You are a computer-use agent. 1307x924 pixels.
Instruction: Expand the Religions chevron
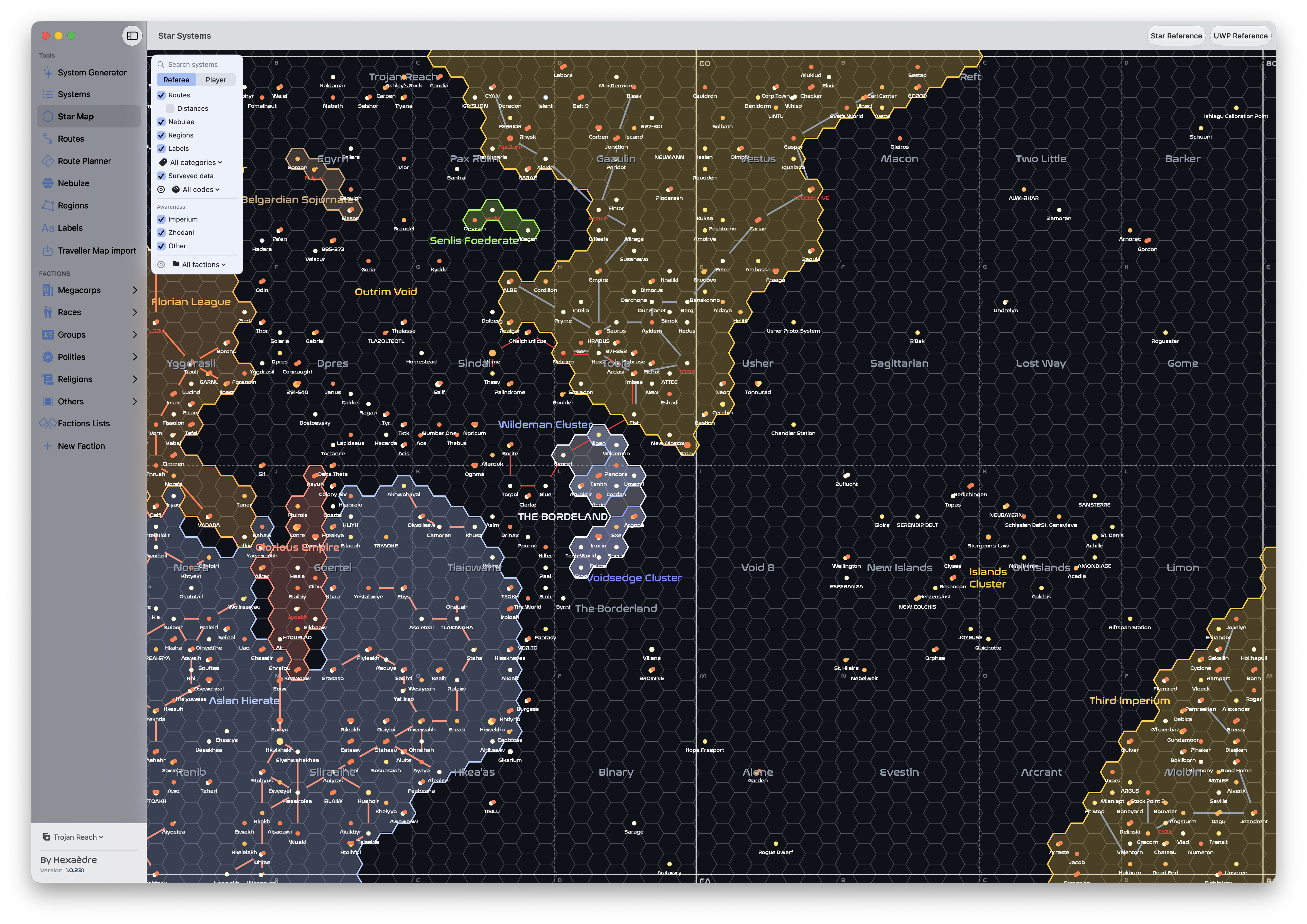(x=135, y=380)
